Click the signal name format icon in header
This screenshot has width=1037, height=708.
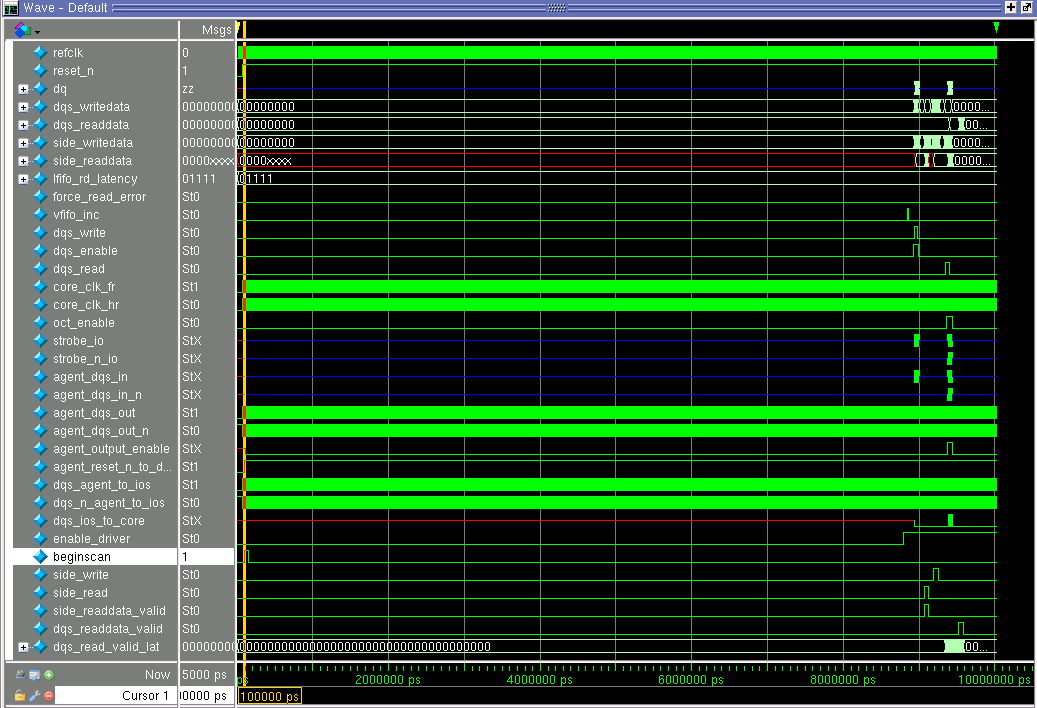23,30
